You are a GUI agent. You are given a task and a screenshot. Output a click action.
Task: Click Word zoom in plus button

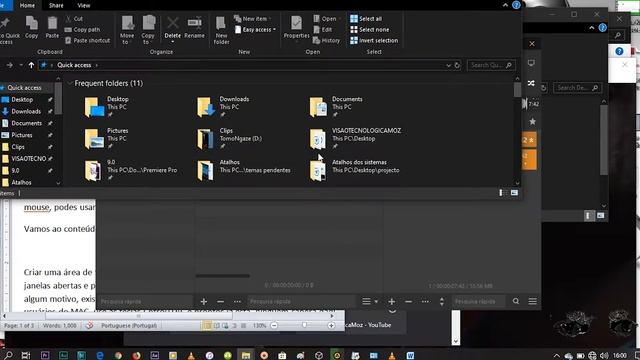click(x=331, y=325)
